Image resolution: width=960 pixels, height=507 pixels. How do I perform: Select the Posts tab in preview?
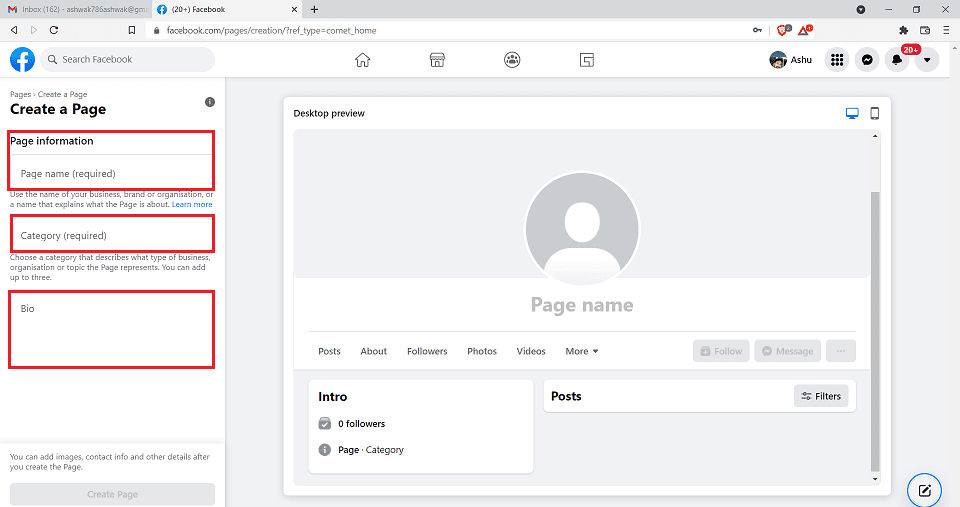(x=329, y=351)
